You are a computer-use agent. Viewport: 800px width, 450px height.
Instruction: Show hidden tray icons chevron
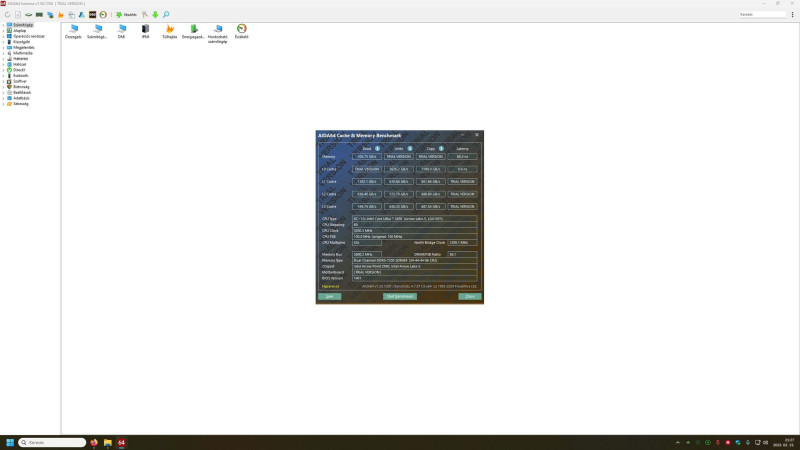(x=678, y=443)
